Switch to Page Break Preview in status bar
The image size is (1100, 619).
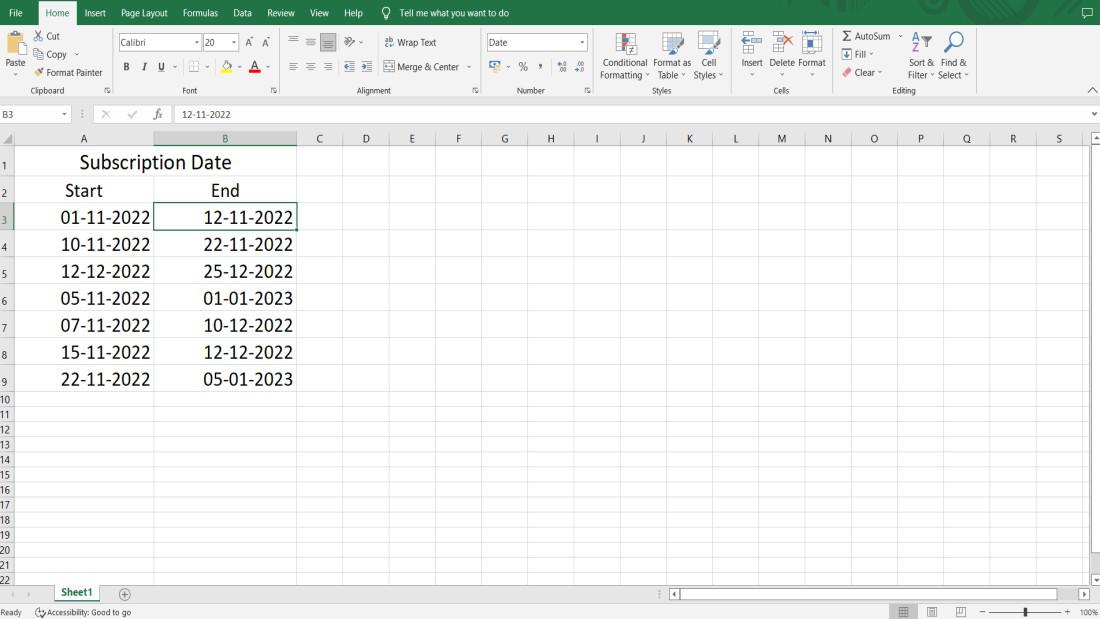point(960,612)
